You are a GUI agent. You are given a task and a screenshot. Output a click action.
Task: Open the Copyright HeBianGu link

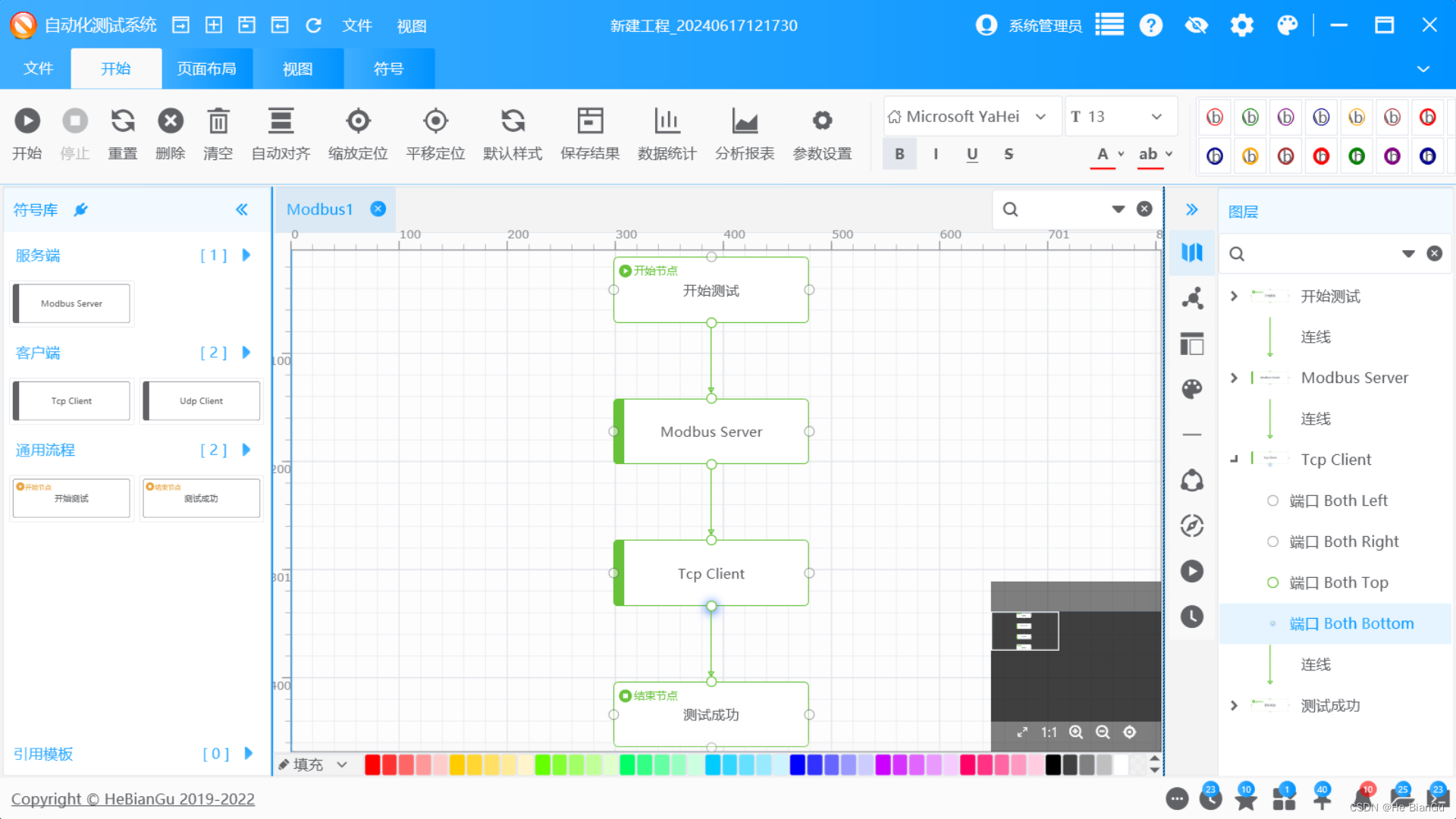coord(133,799)
